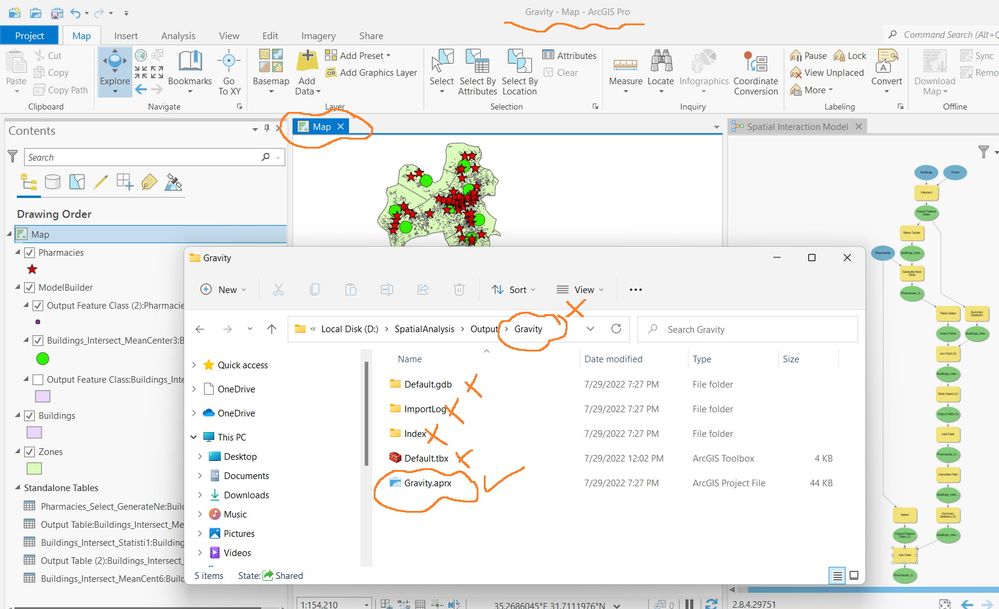Click the Delete trash icon in Gravity window
This screenshot has width=999, height=609.
tap(459, 289)
